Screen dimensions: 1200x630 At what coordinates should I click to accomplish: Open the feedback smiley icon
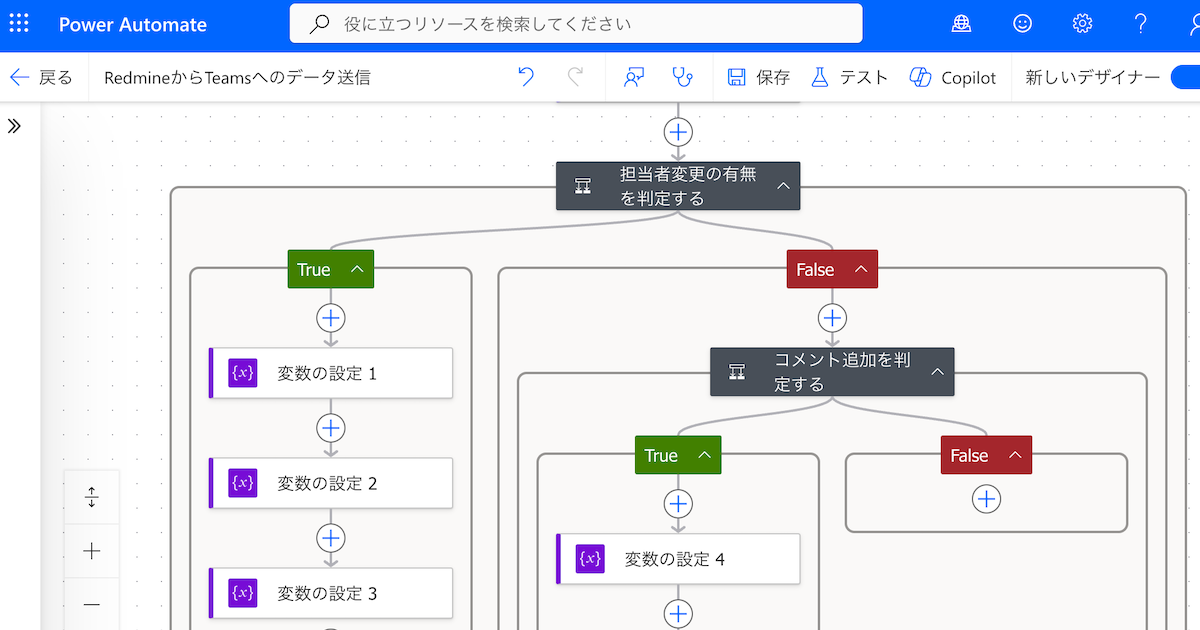[1022, 24]
